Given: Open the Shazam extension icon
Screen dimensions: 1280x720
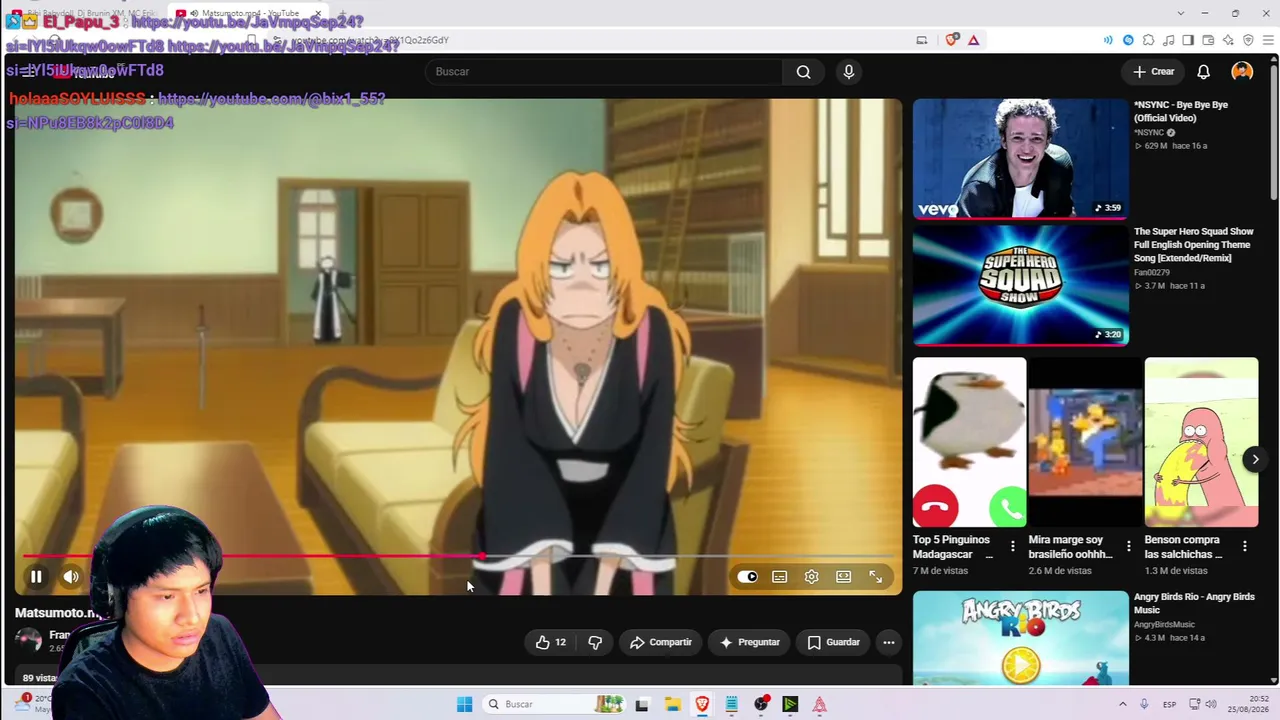Looking at the screenshot, I should pos(1128,40).
